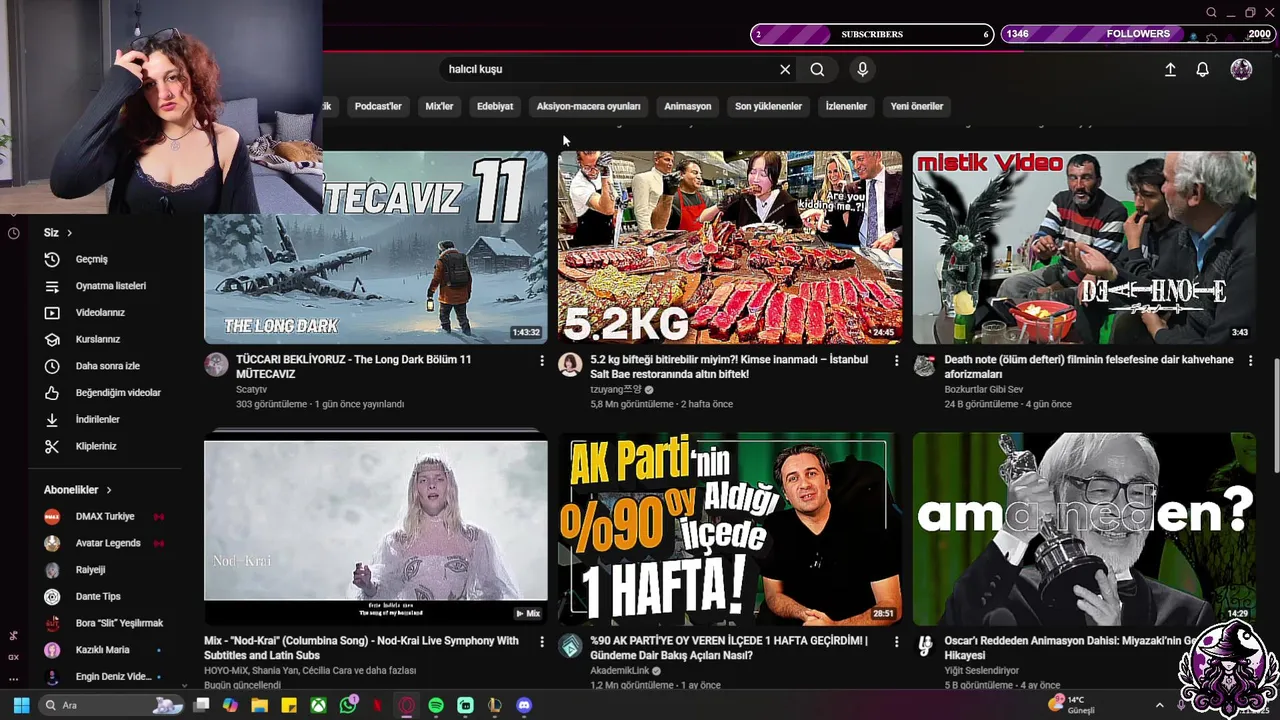Open File Explorer from taskbar
Viewport: 1280px width, 720px height.
pos(259,705)
